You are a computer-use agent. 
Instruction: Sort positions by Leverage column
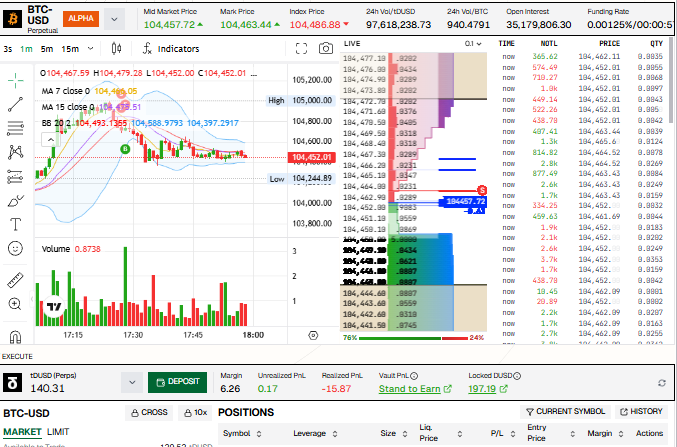click(x=315, y=433)
